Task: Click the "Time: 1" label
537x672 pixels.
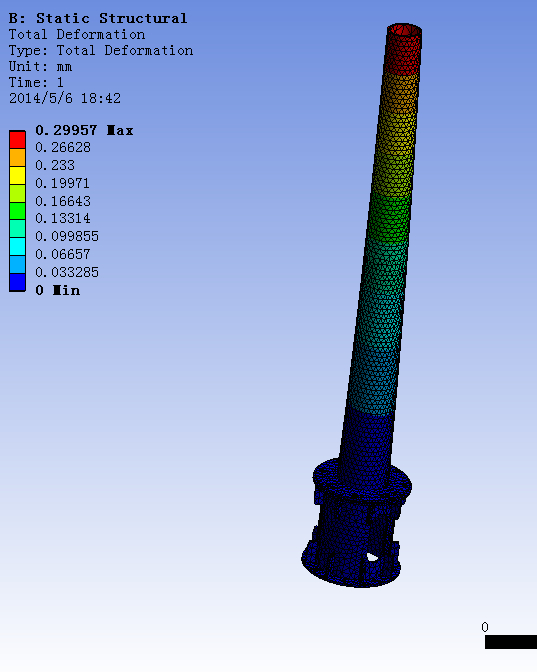Action: pos(36,82)
